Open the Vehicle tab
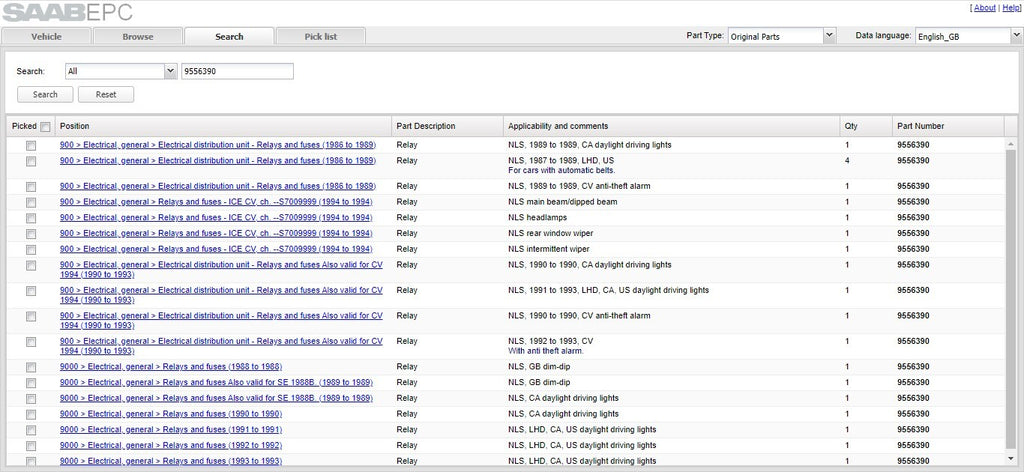This screenshot has width=1024, height=472. tap(46, 37)
